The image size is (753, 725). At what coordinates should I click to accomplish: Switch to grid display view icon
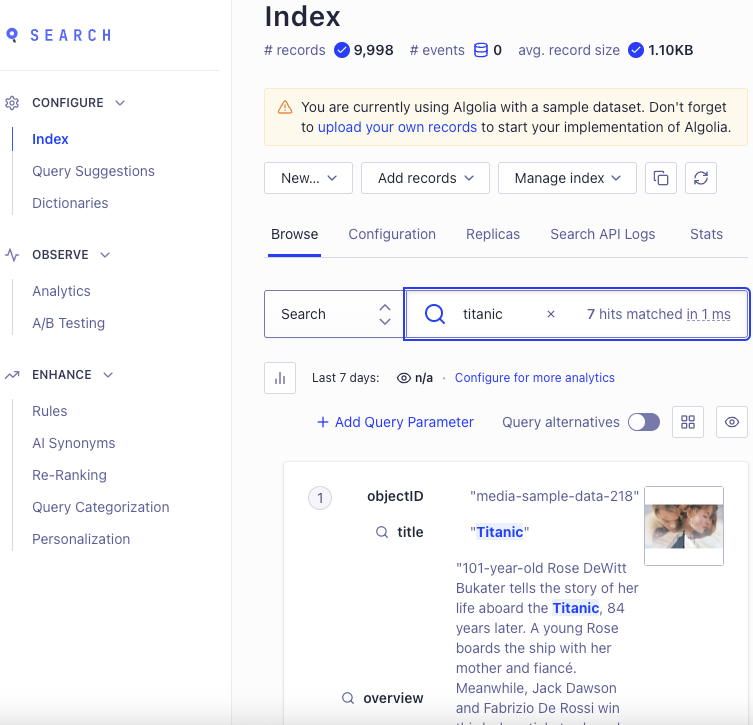688,422
